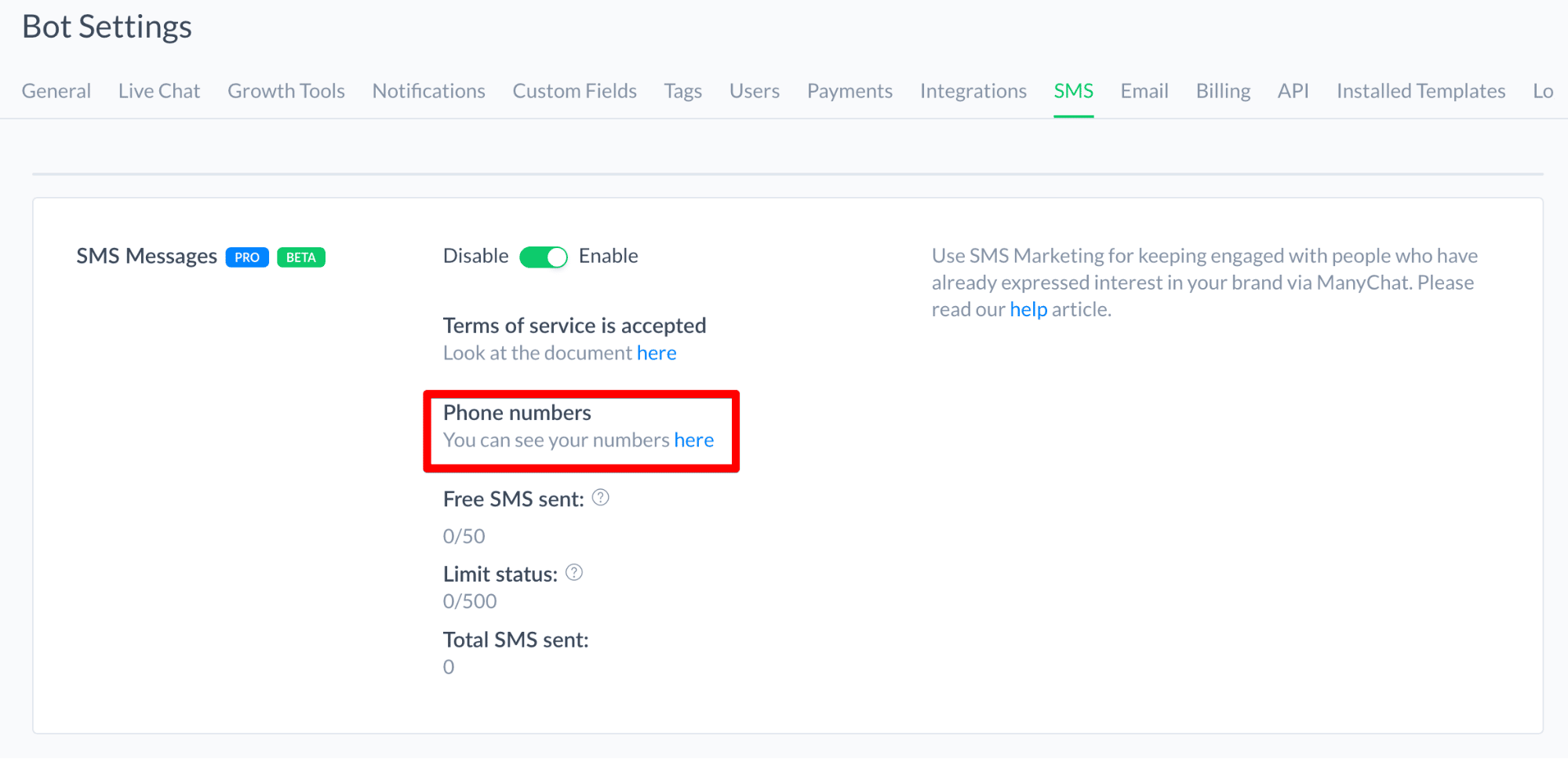Switch to the API tab

1293,91
